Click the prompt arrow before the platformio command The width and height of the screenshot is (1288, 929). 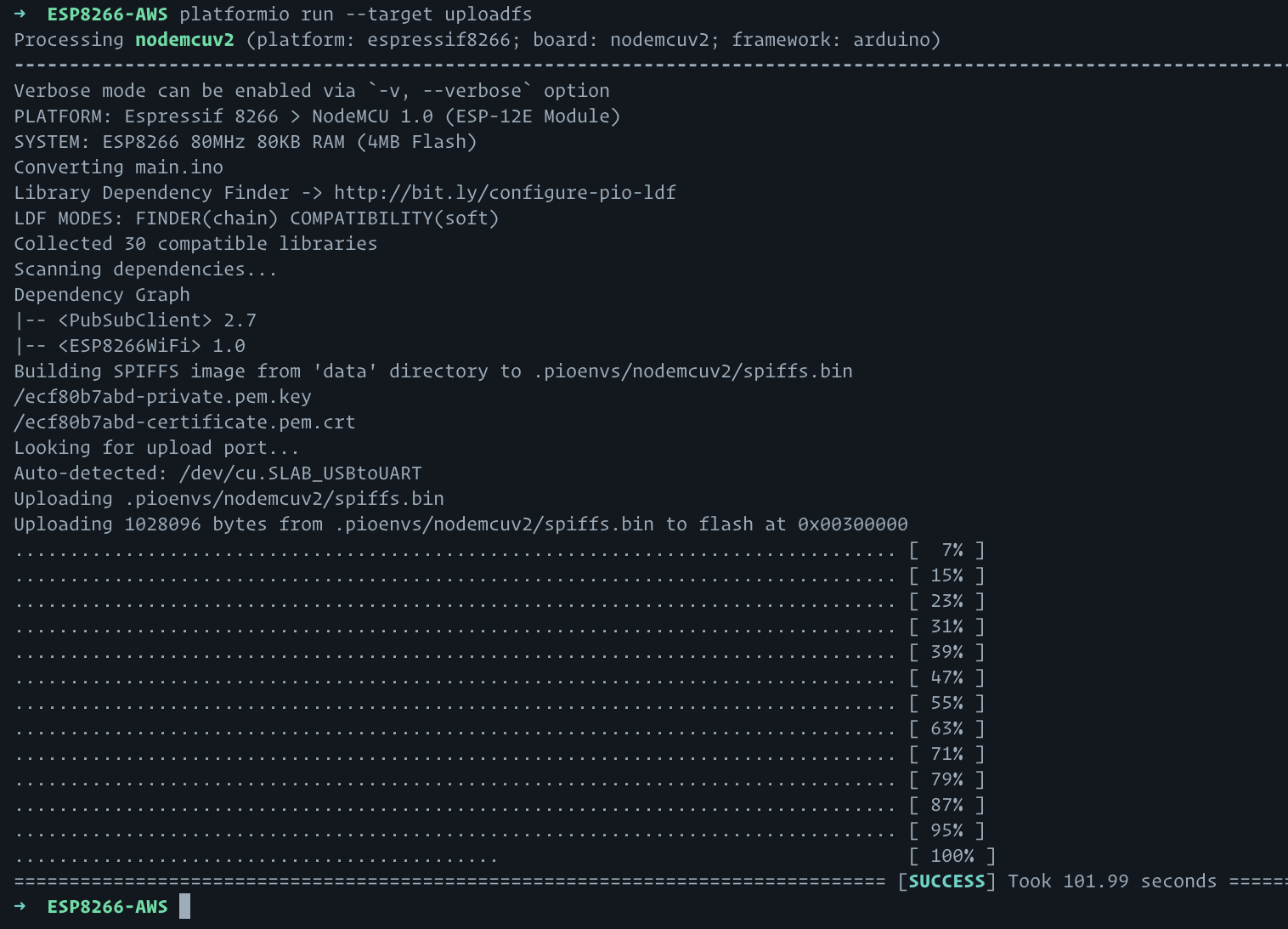(x=20, y=14)
